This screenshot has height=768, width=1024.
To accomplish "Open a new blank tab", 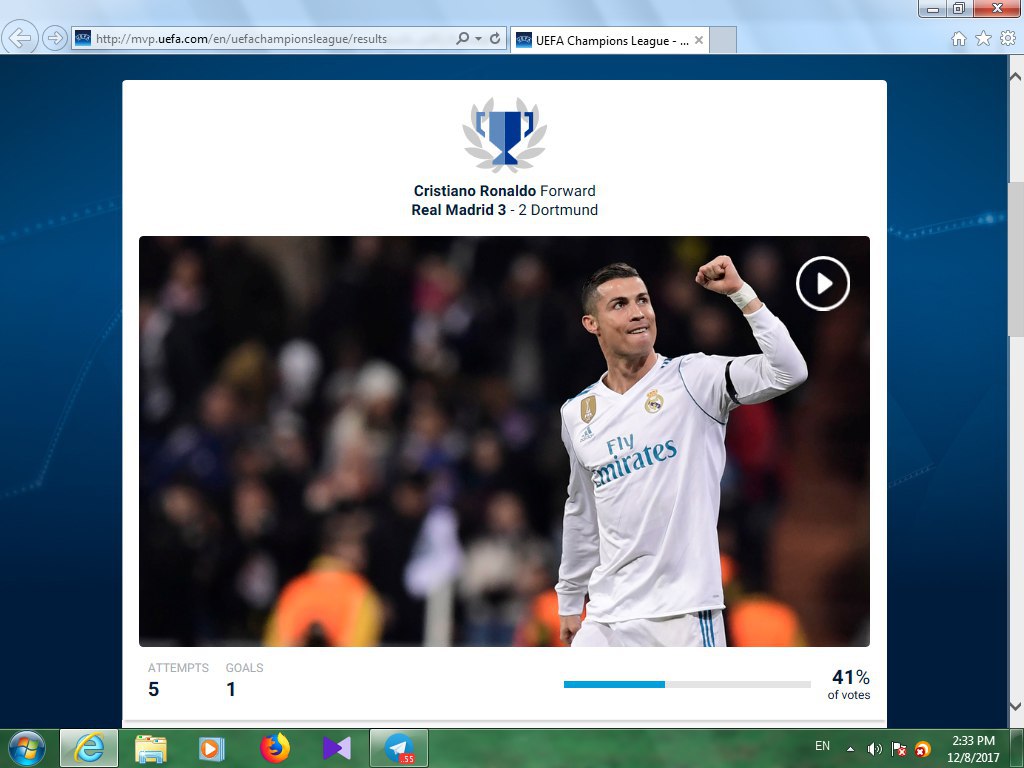I will pos(723,40).
